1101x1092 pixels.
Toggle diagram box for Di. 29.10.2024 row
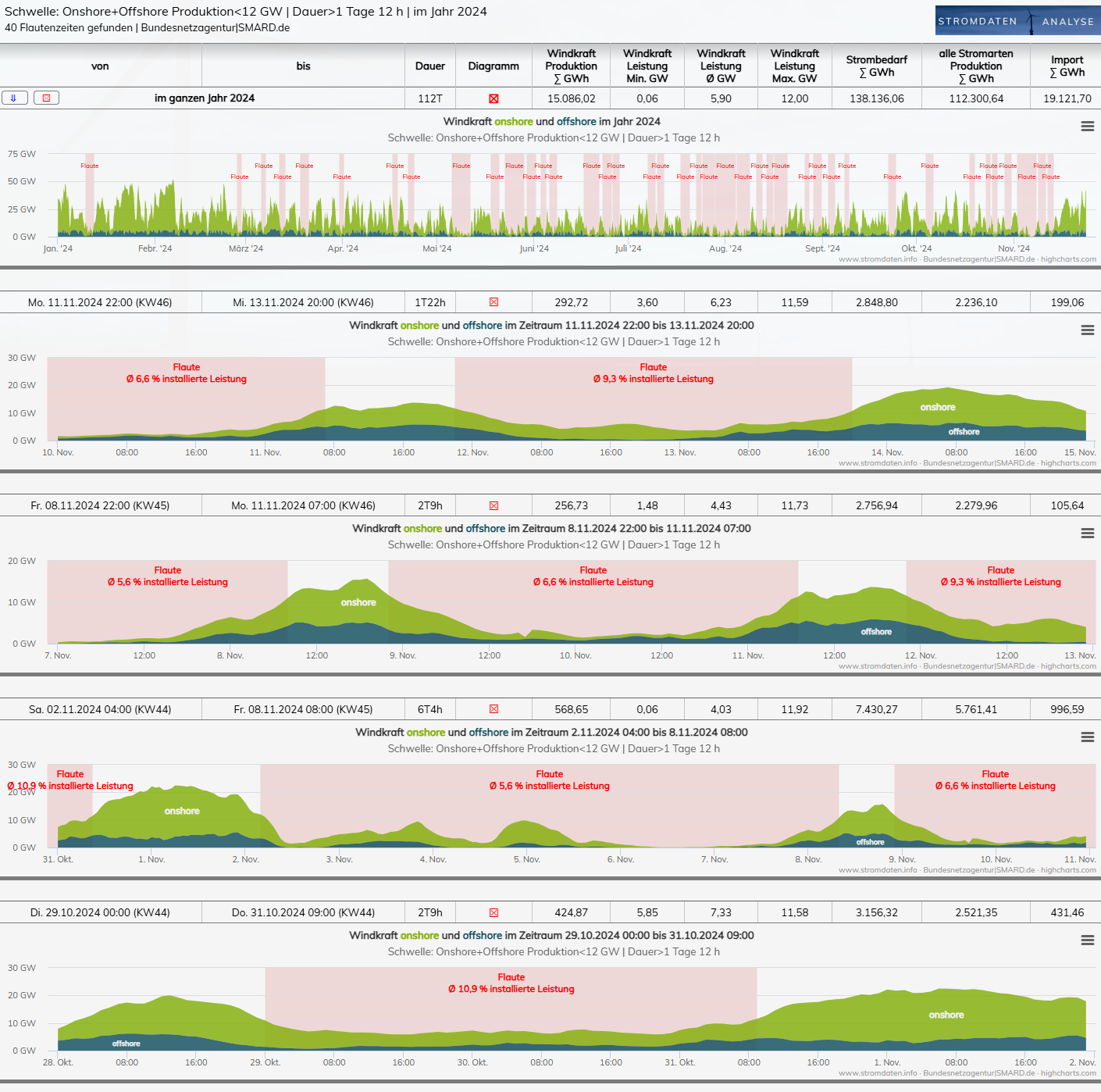click(493, 913)
